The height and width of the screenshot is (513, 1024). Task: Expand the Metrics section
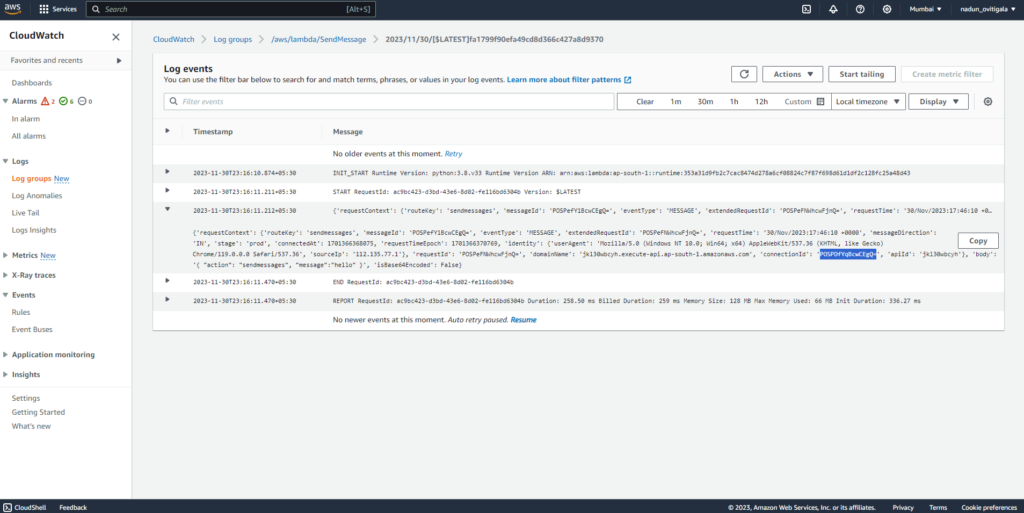(x=6, y=255)
